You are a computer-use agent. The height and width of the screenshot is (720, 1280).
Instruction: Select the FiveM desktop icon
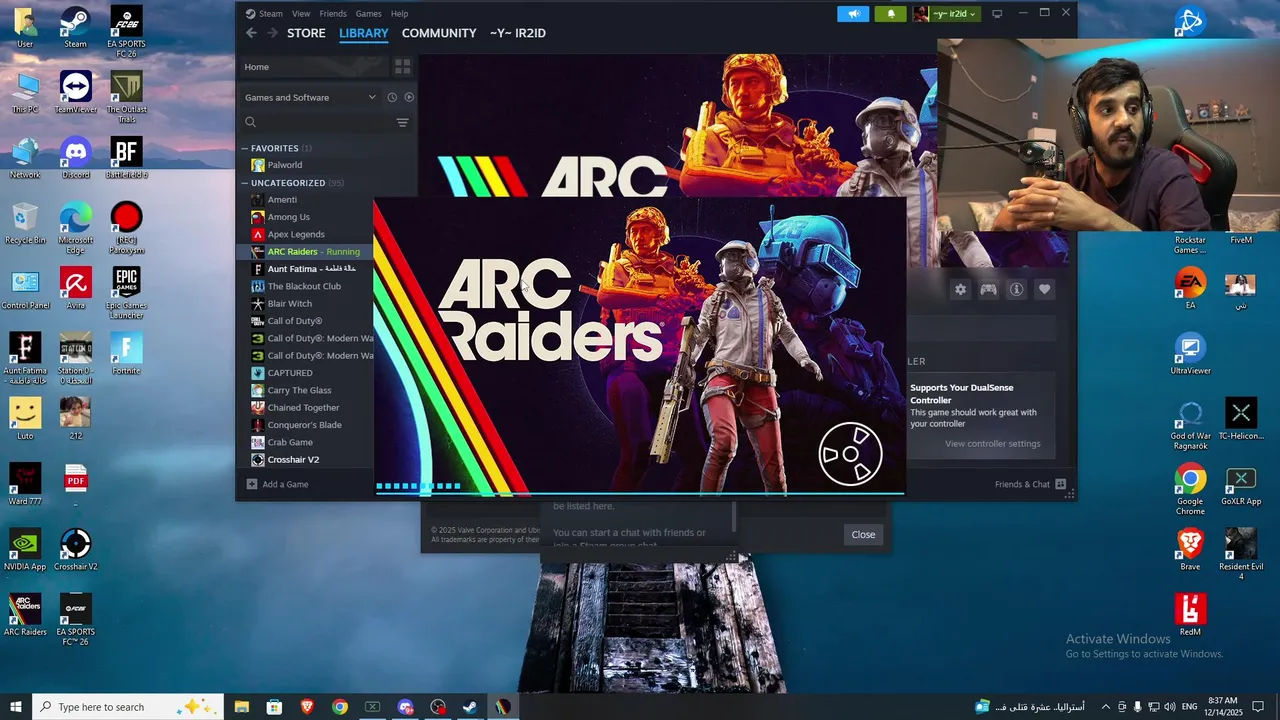1241,240
